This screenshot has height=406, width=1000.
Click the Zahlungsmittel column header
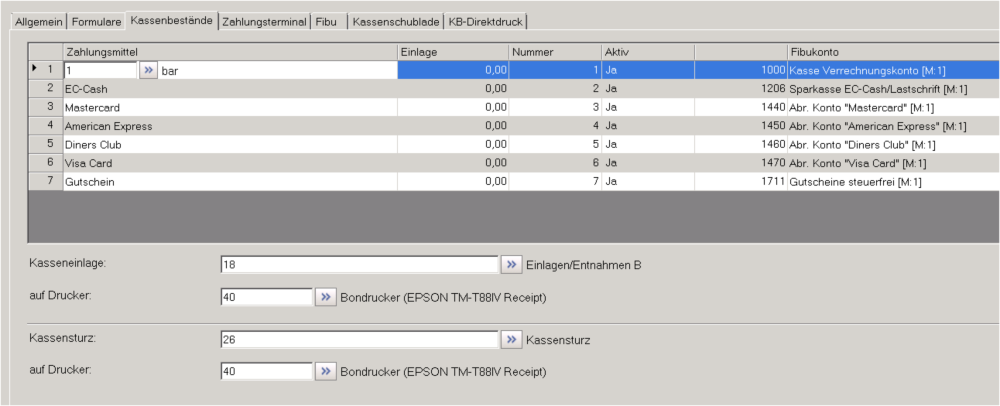coord(228,51)
